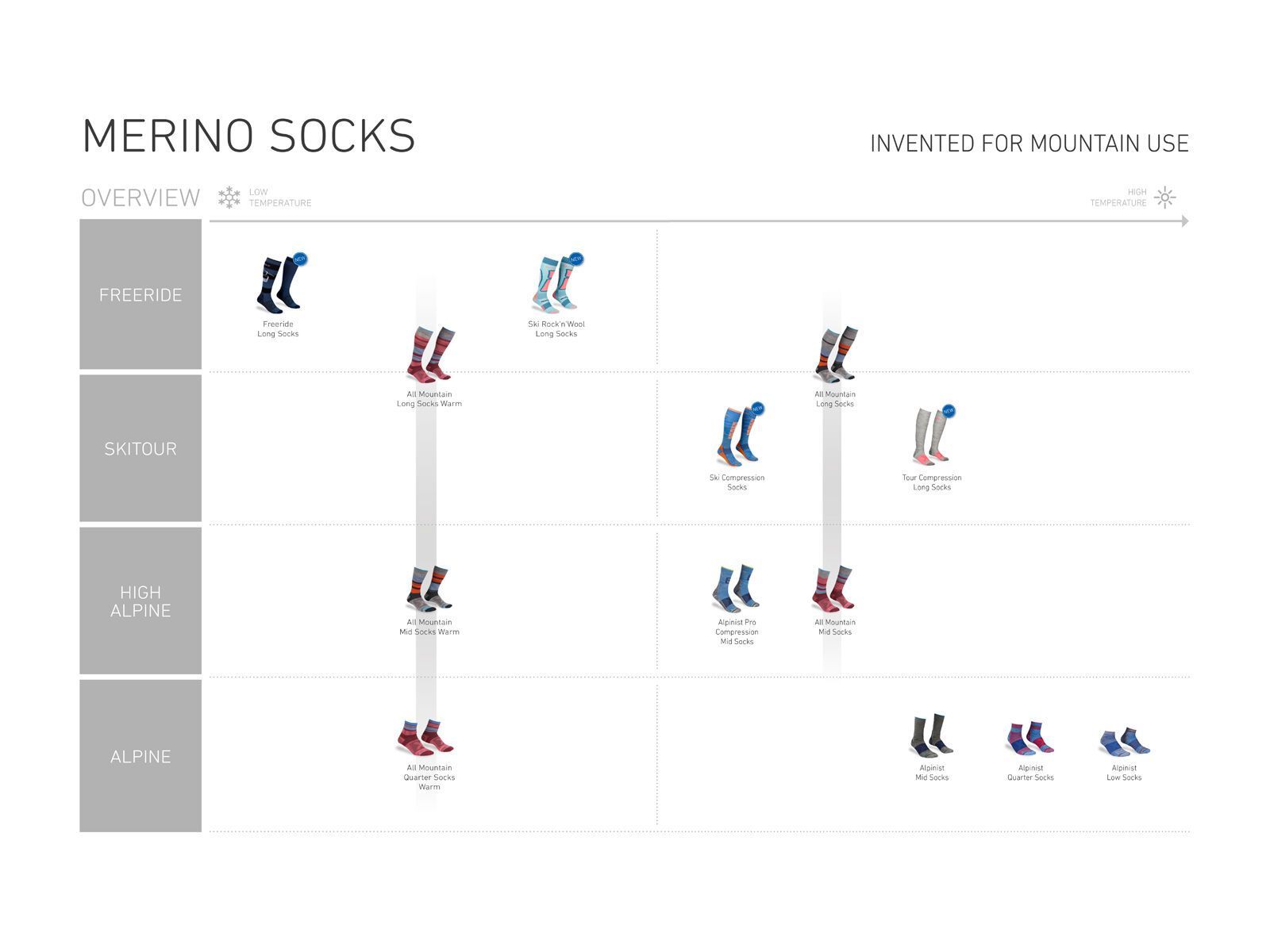
Task: Click the Ski Compression Socks image
Action: tap(736, 437)
